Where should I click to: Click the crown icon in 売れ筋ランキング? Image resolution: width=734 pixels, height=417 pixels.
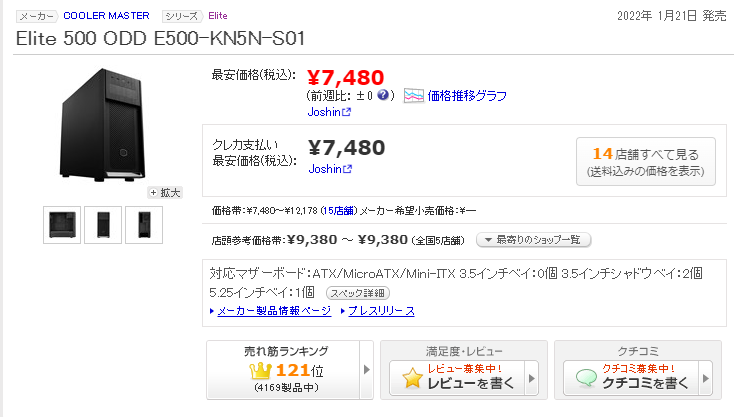(x=260, y=371)
